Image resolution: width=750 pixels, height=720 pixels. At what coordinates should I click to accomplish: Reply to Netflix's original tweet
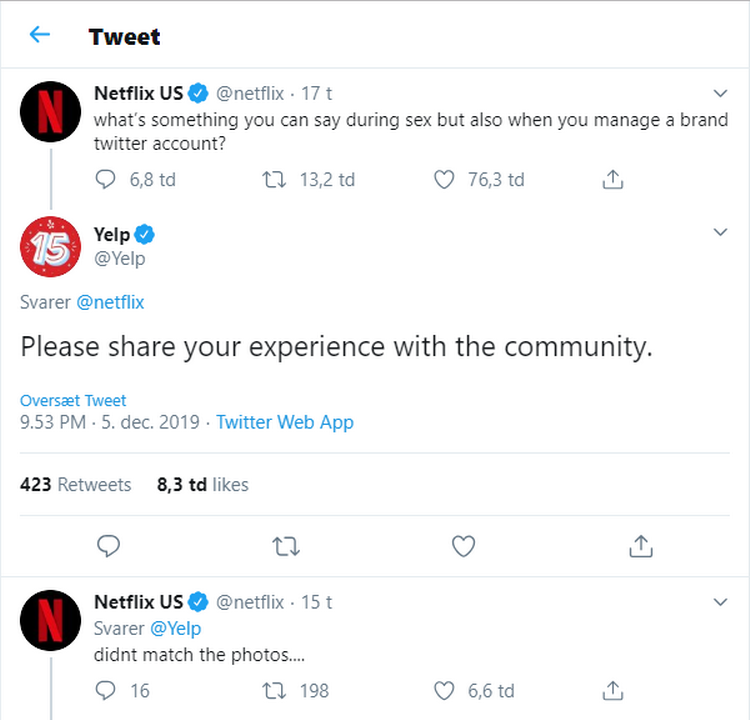[x=108, y=180]
